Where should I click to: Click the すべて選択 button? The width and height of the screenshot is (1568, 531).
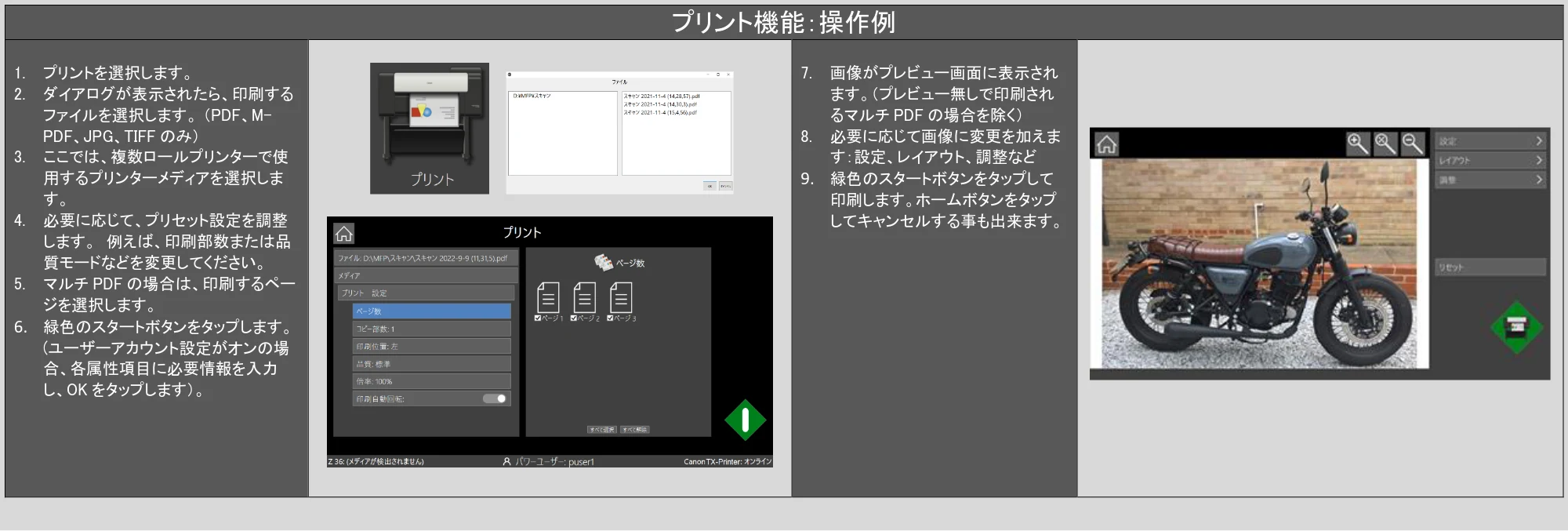tap(602, 430)
